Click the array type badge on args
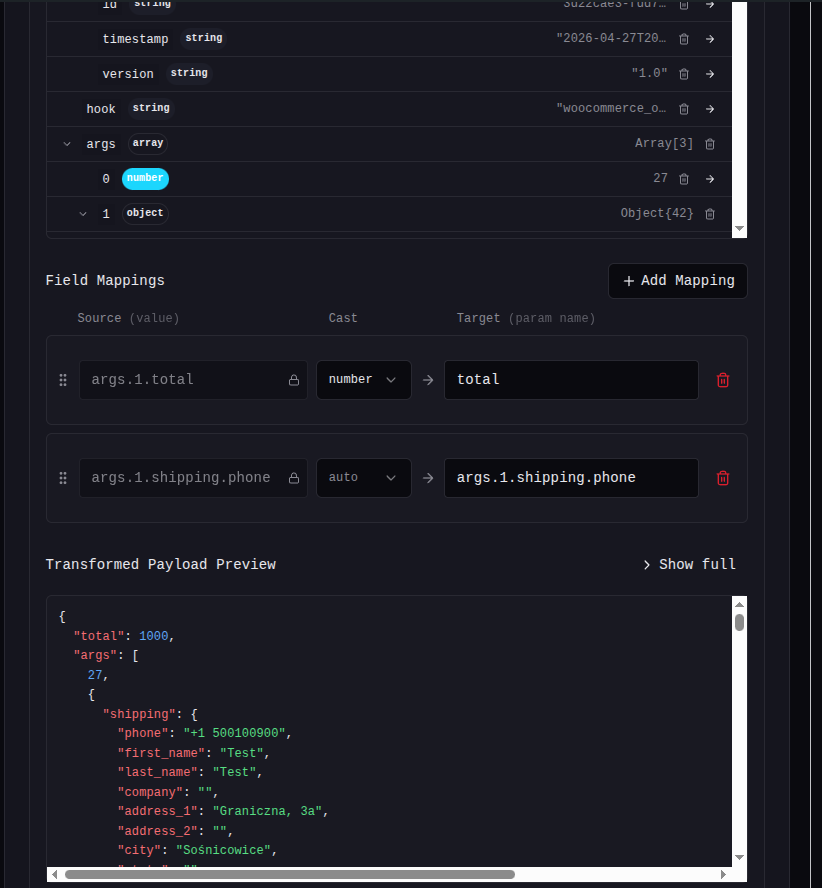822x888 pixels. coord(148,143)
